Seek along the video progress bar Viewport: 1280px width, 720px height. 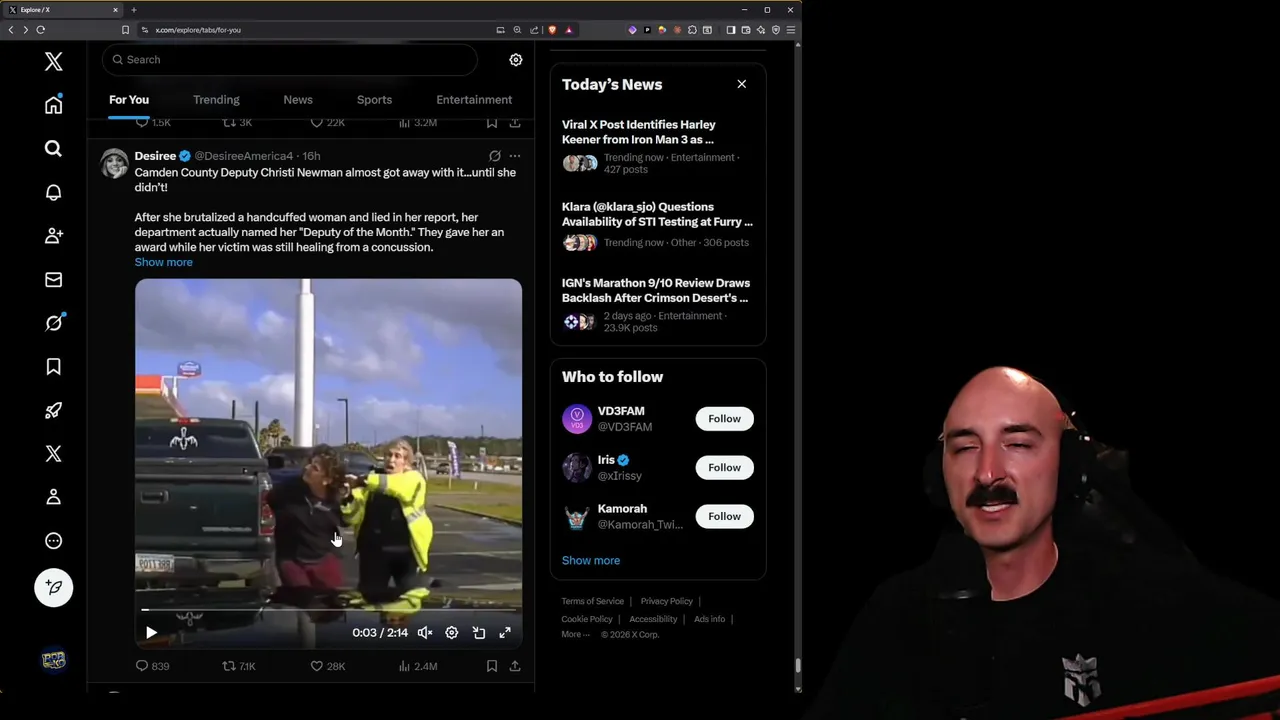pyautogui.click(x=328, y=609)
